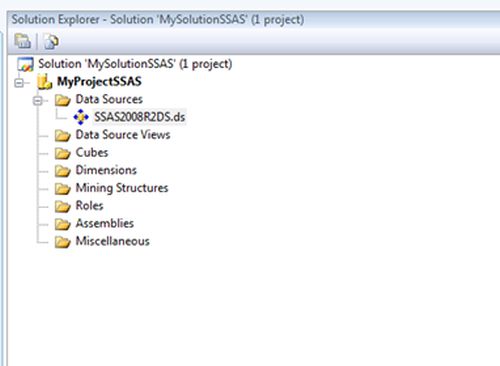This screenshot has height=366, width=500.
Task: Click the Solution Explorer panel title bar
Action: coord(253,19)
